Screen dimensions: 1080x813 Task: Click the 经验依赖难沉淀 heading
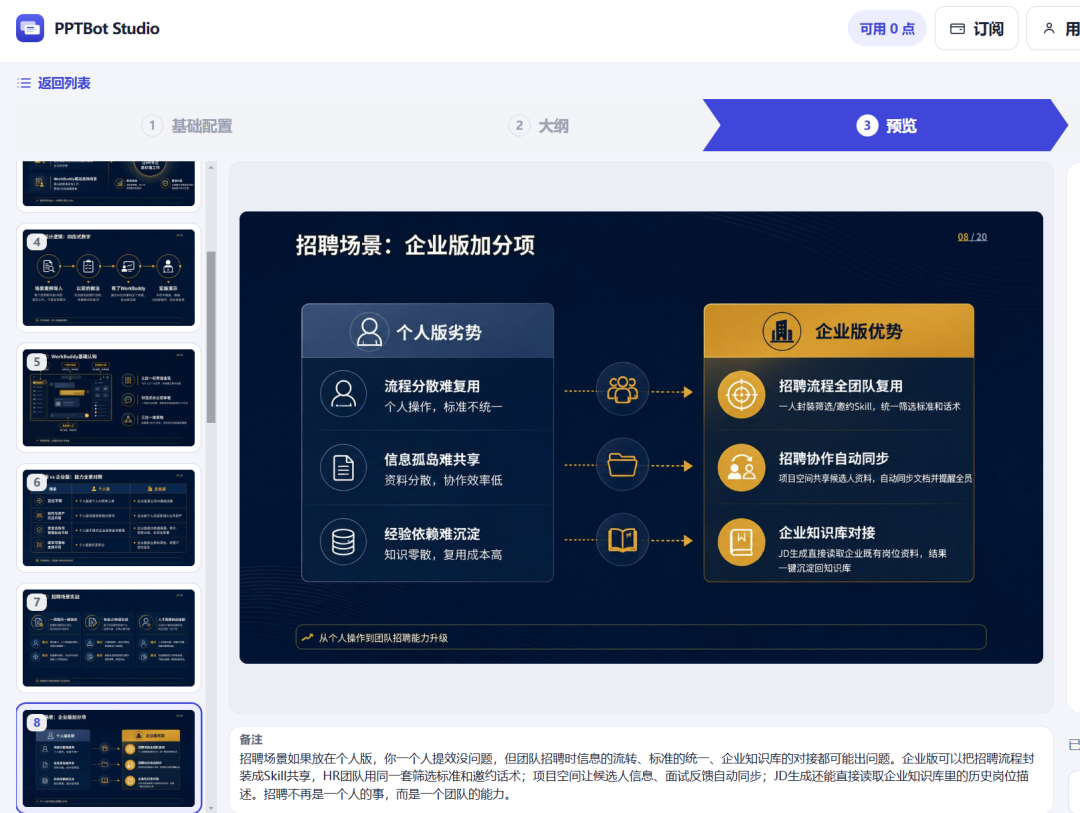(x=432, y=534)
